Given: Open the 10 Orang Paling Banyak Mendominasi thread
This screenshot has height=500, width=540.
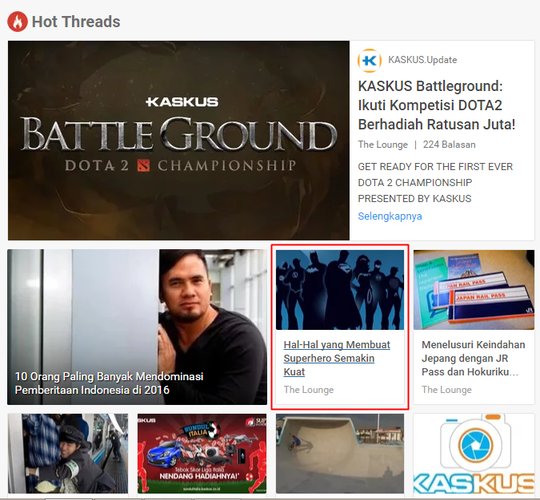Looking at the screenshot, I should 137,327.
